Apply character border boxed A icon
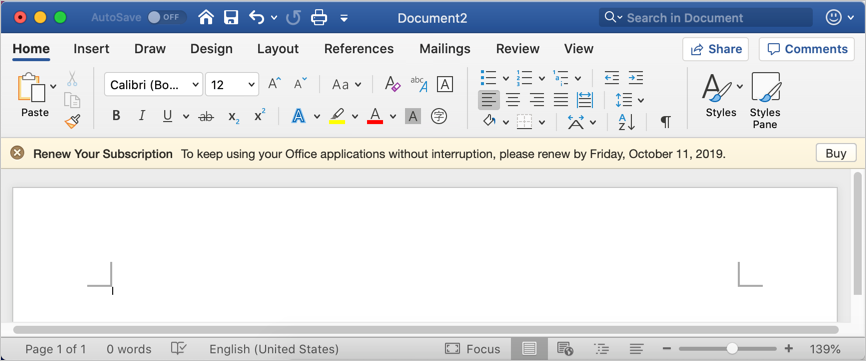Viewport: 866px width, 361px height. [445, 84]
